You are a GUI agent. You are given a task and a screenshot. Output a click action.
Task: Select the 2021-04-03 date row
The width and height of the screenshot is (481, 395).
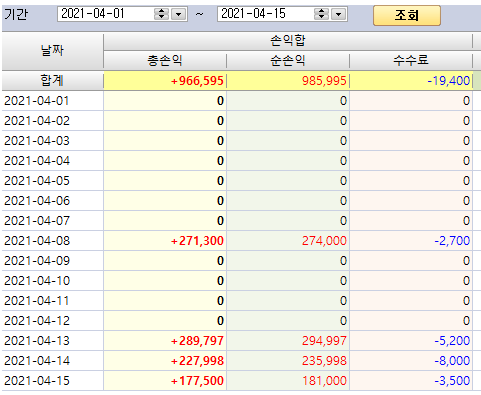point(52,141)
